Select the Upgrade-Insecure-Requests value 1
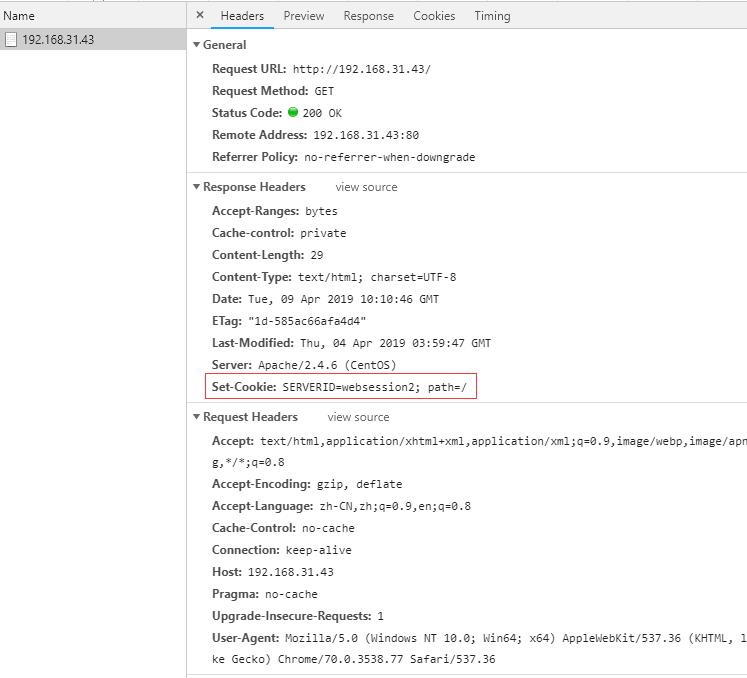The width and height of the screenshot is (747, 678). tap(380, 616)
